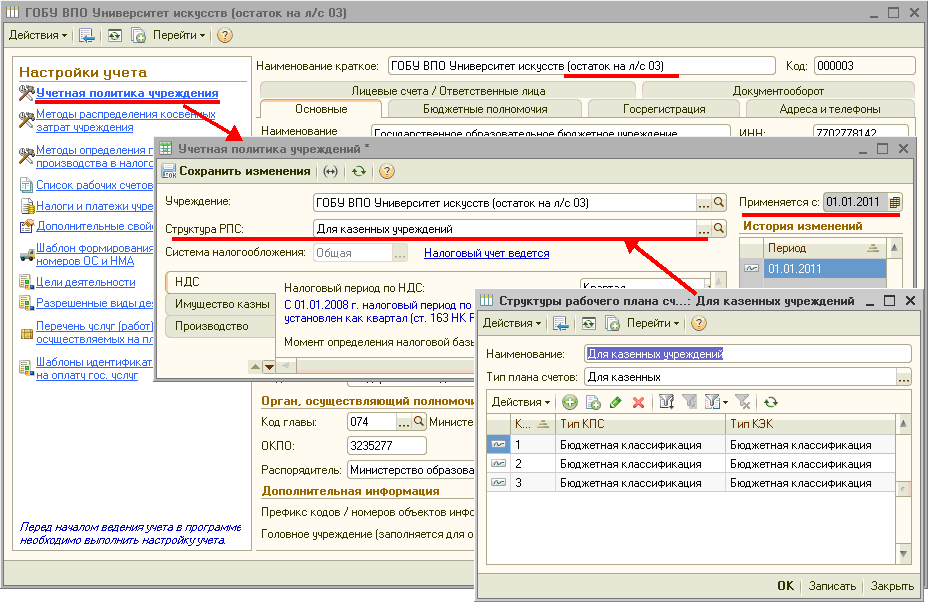928x602 pixels.
Task: Click the green add row icon in table toolbar
Action: [570, 402]
